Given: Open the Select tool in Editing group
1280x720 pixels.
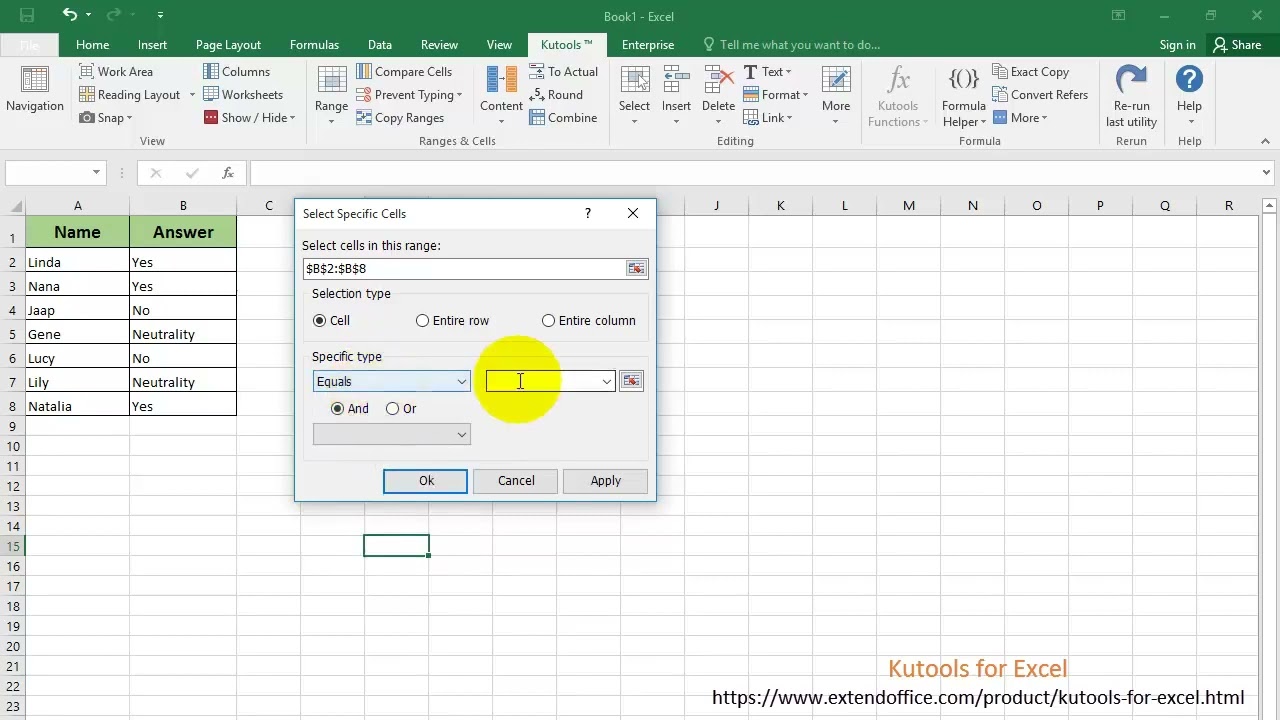Looking at the screenshot, I should (x=634, y=95).
